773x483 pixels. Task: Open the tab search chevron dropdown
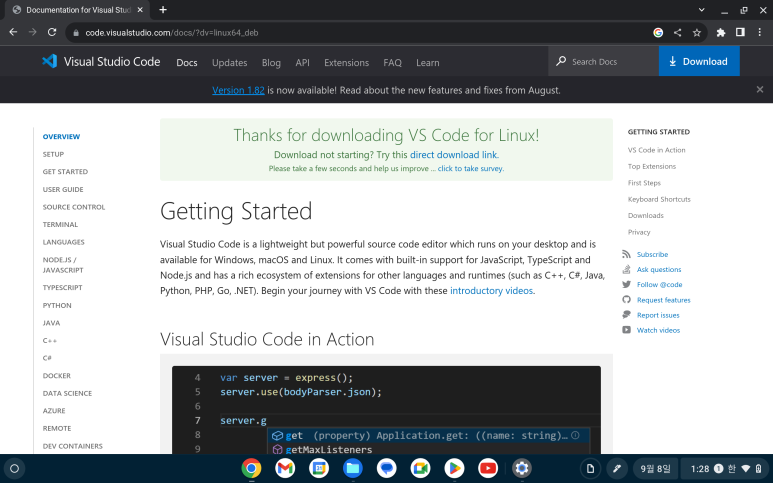tap(702, 10)
